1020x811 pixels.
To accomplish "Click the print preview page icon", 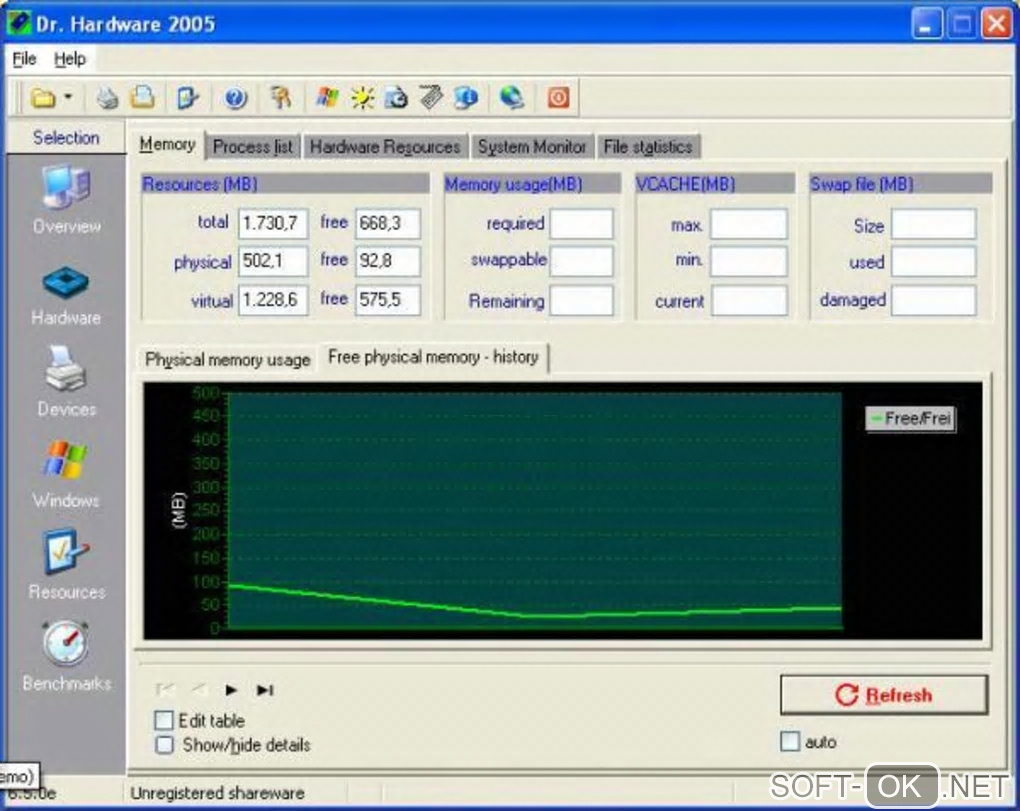I will pyautogui.click(x=143, y=98).
